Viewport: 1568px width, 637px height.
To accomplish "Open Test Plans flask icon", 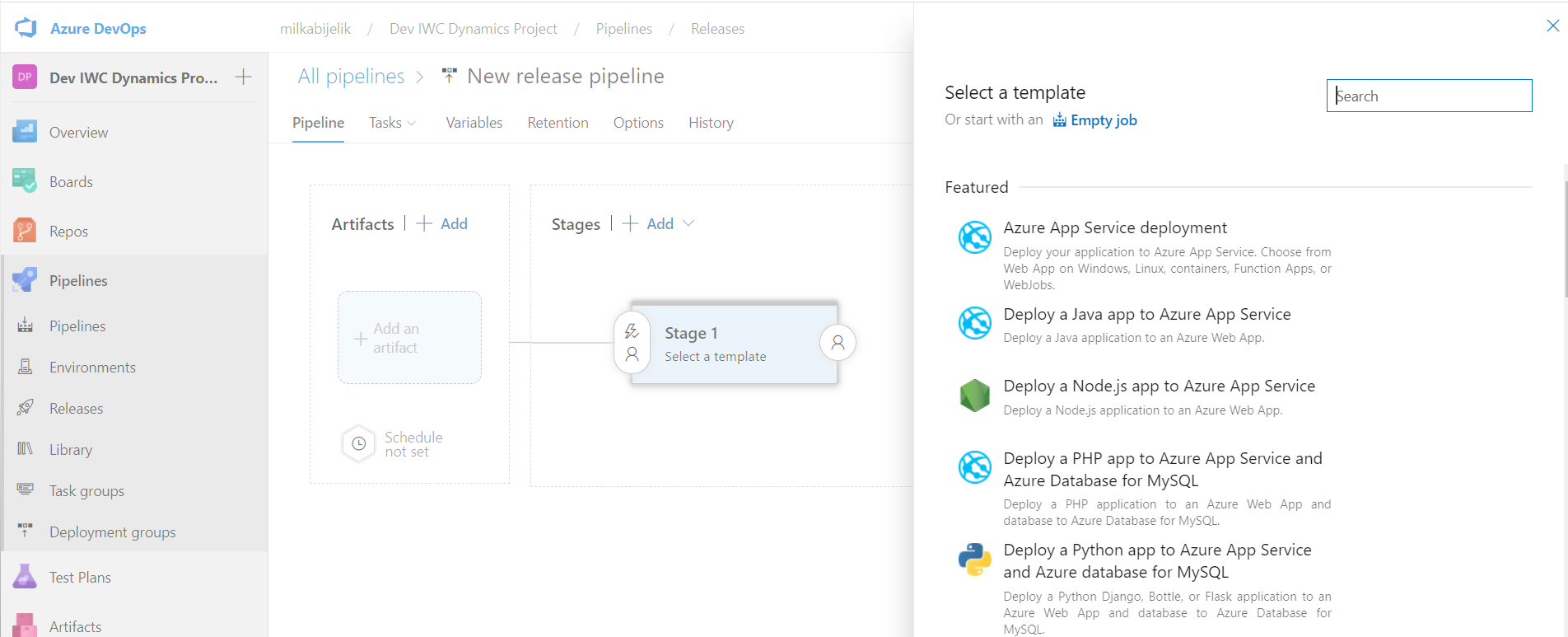I will (x=25, y=577).
